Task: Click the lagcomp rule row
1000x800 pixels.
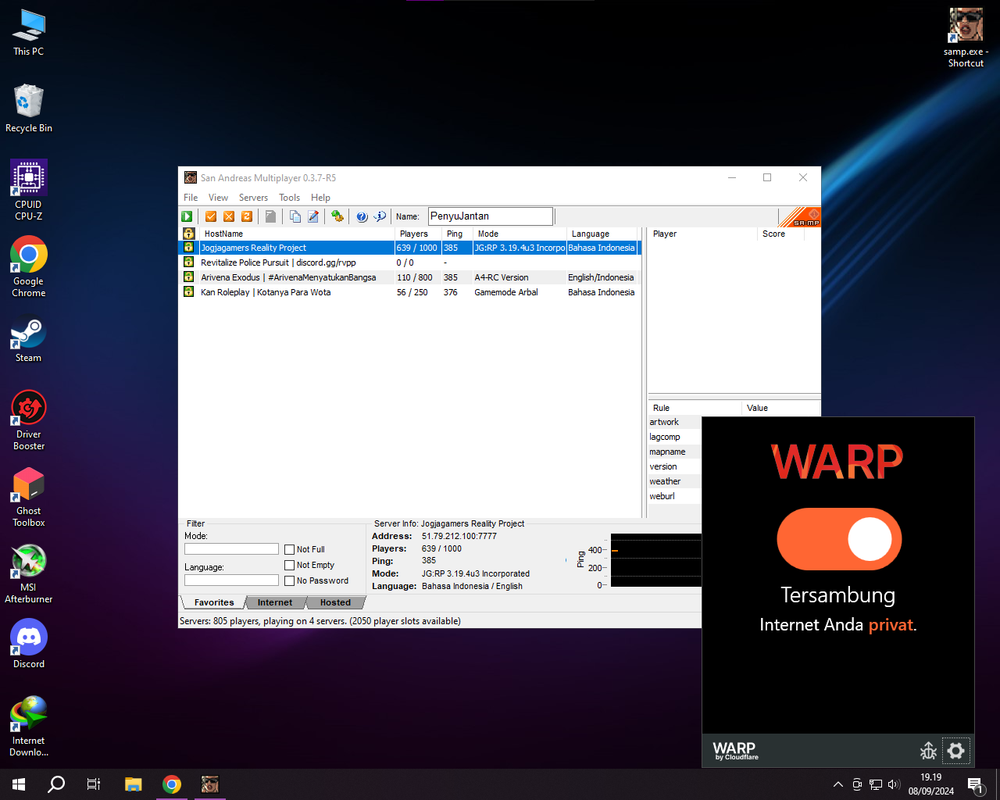Action: click(x=675, y=437)
